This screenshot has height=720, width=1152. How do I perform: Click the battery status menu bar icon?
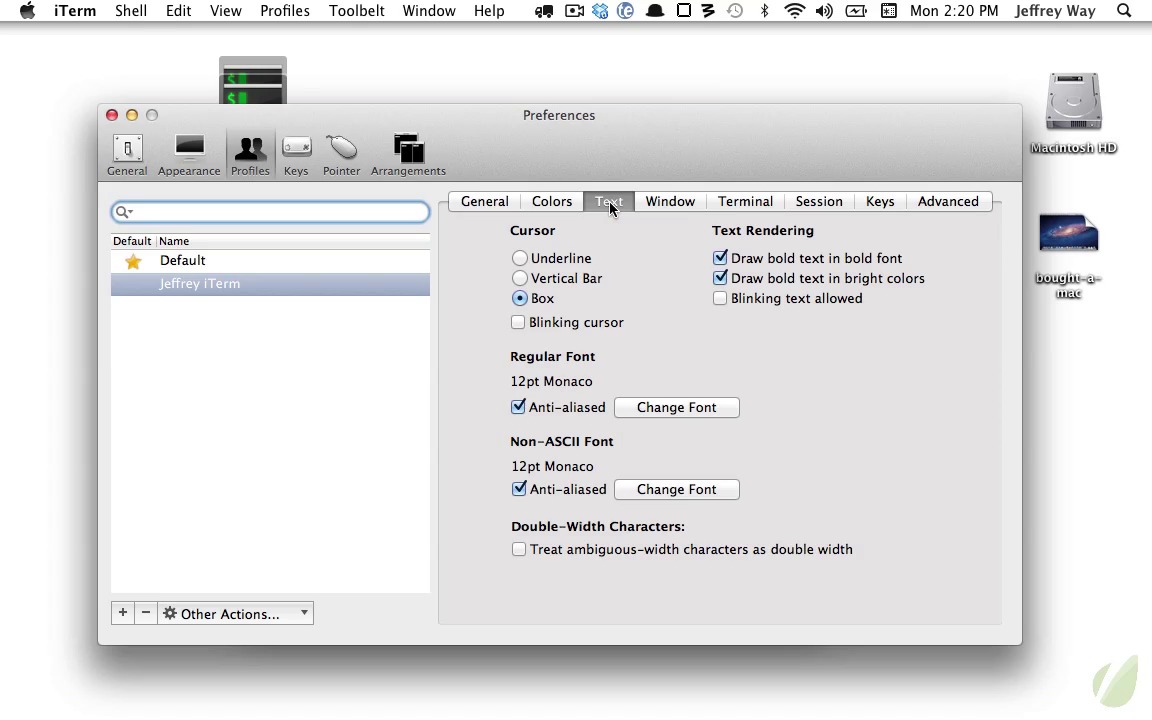pos(856,11)
